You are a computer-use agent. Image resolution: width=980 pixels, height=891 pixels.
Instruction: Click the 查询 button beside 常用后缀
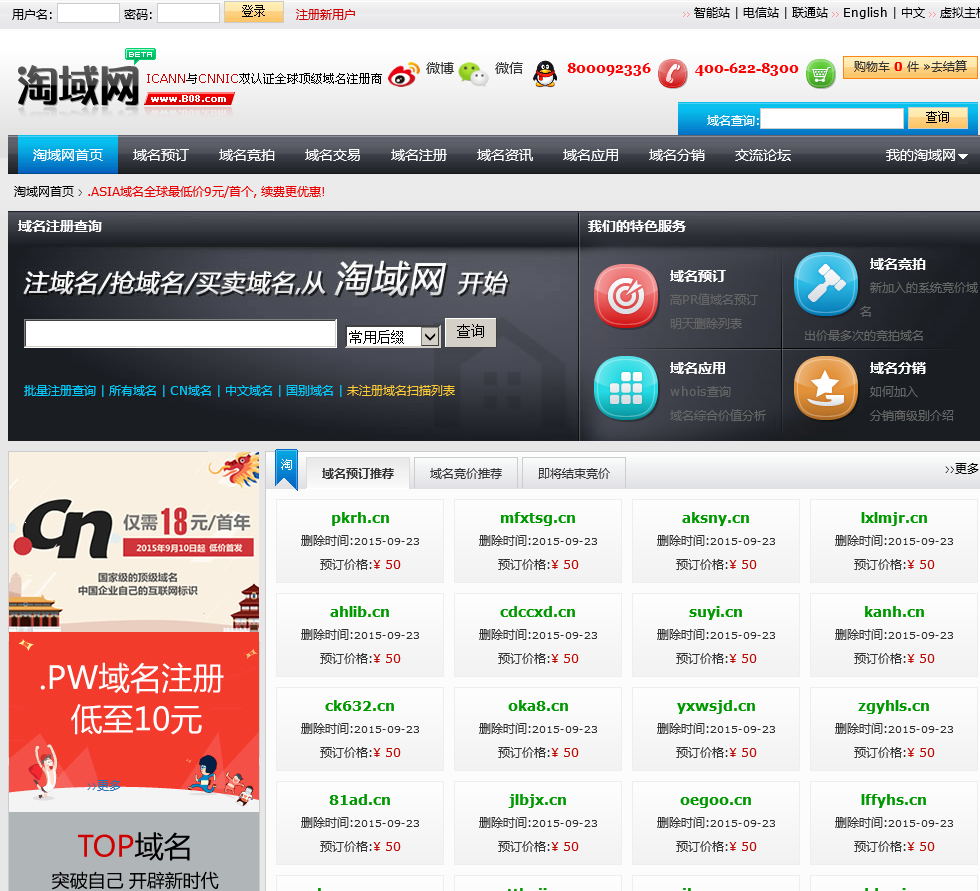point(471,332)
